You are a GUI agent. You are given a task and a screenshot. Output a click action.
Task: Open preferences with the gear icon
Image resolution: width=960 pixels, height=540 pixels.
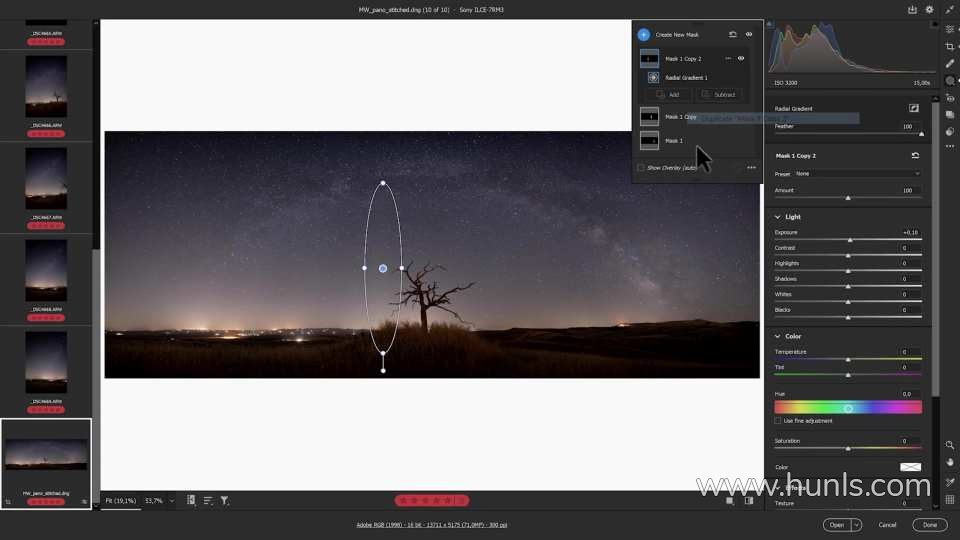click(930, 9)
